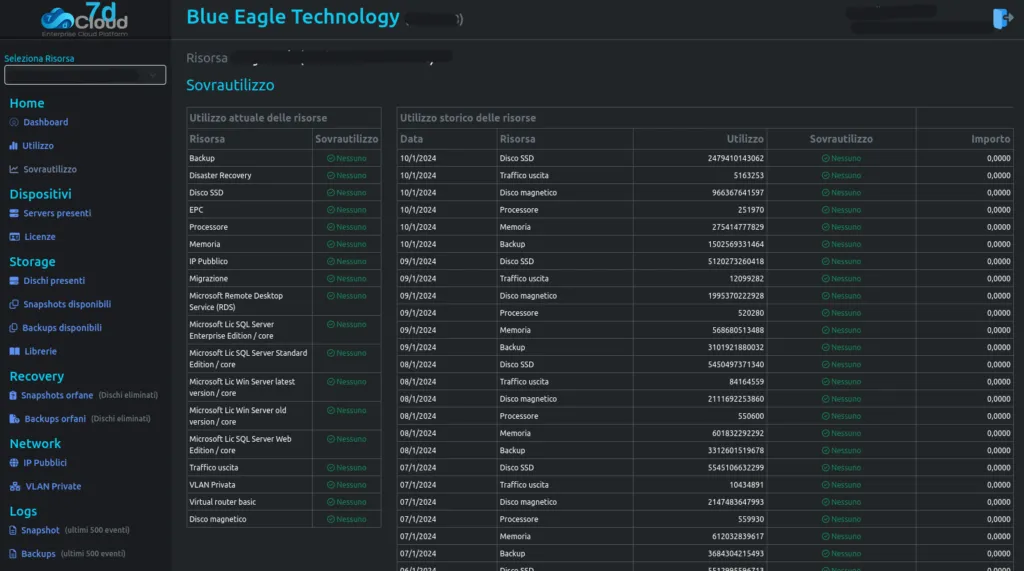The width and height of the screenshot is (1024, 571).
Task: Click the VLAN Private network icon
Action: tap(15, 486)
